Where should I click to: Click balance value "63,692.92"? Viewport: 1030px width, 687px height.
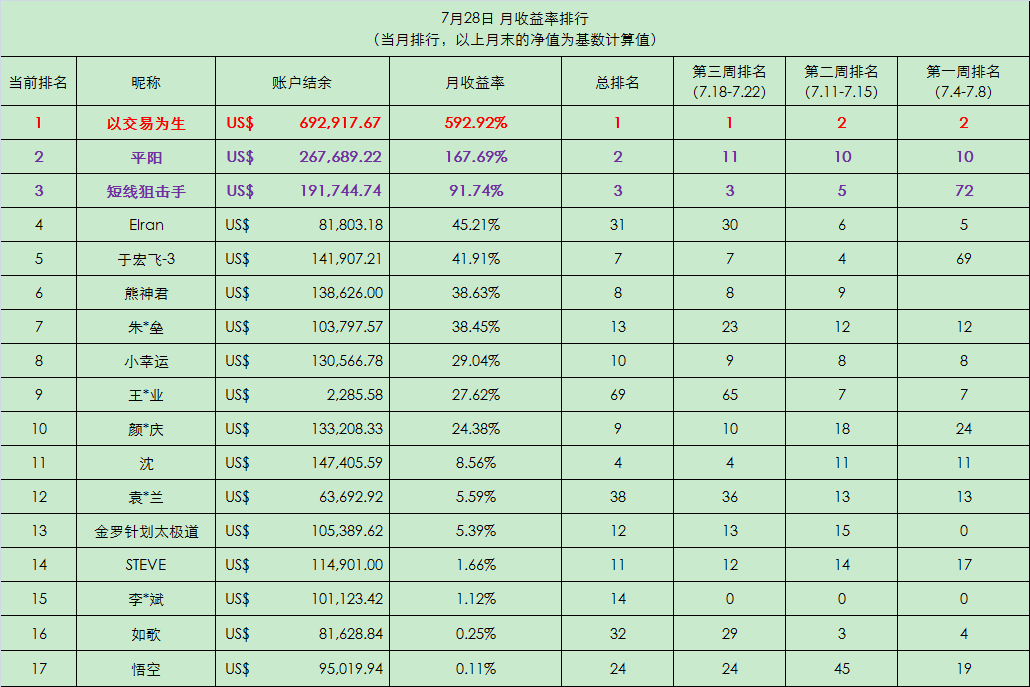[351, 497]
